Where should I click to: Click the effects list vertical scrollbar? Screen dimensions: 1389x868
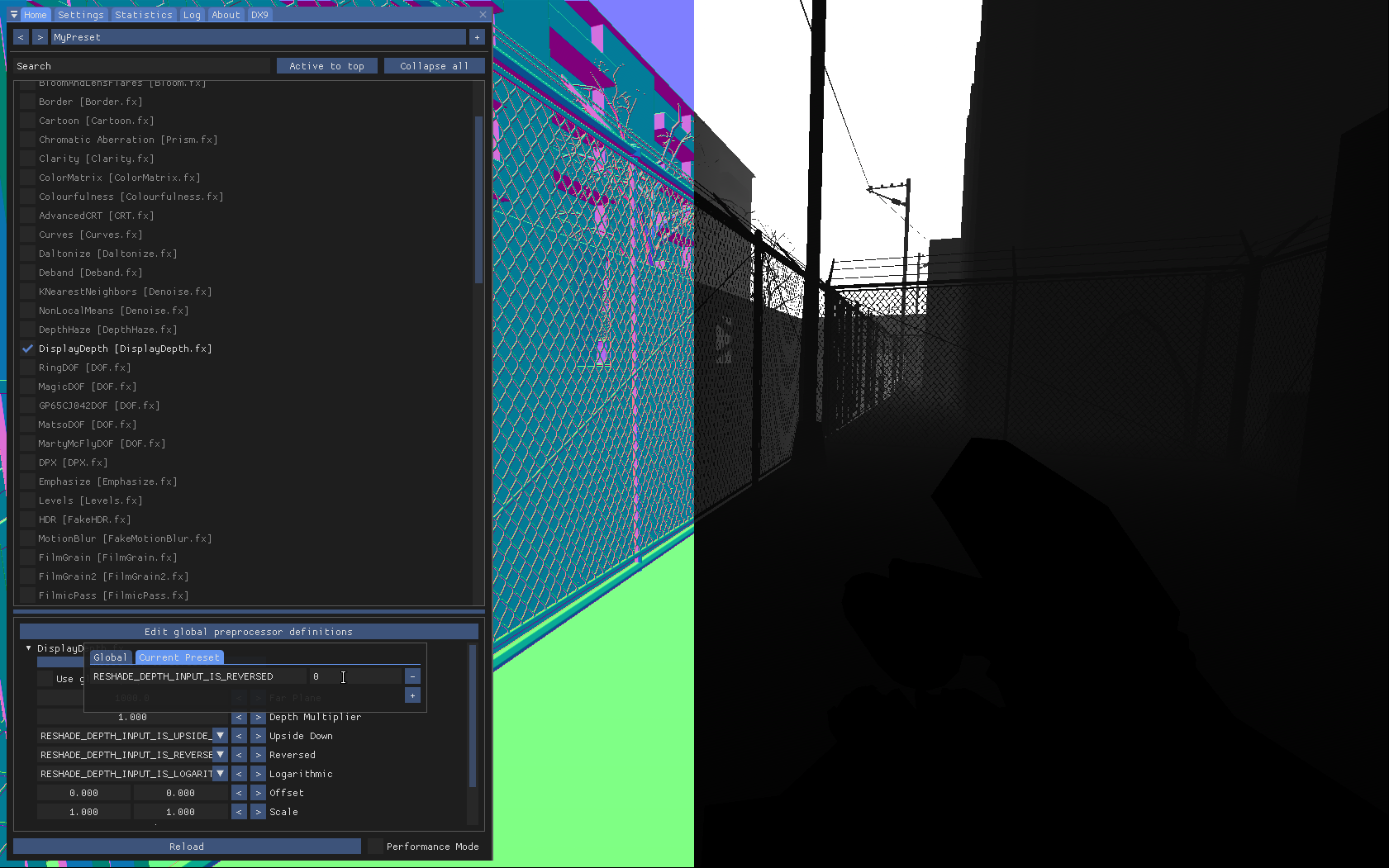479,201
